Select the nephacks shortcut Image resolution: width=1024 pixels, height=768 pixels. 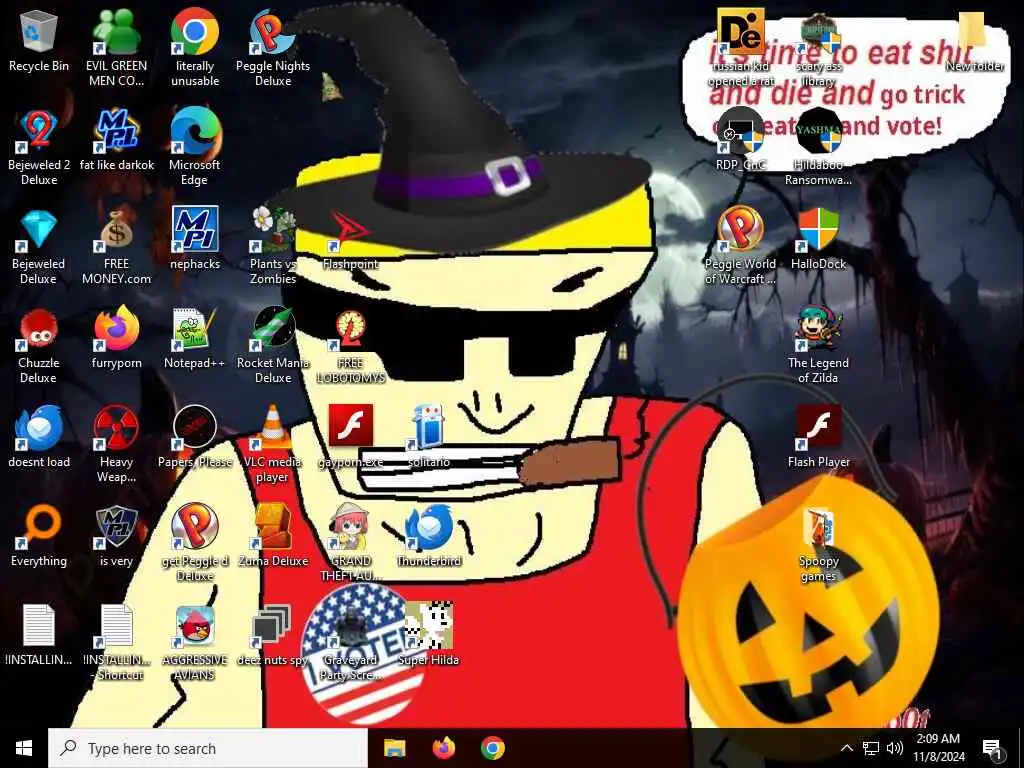pos(195,229)
